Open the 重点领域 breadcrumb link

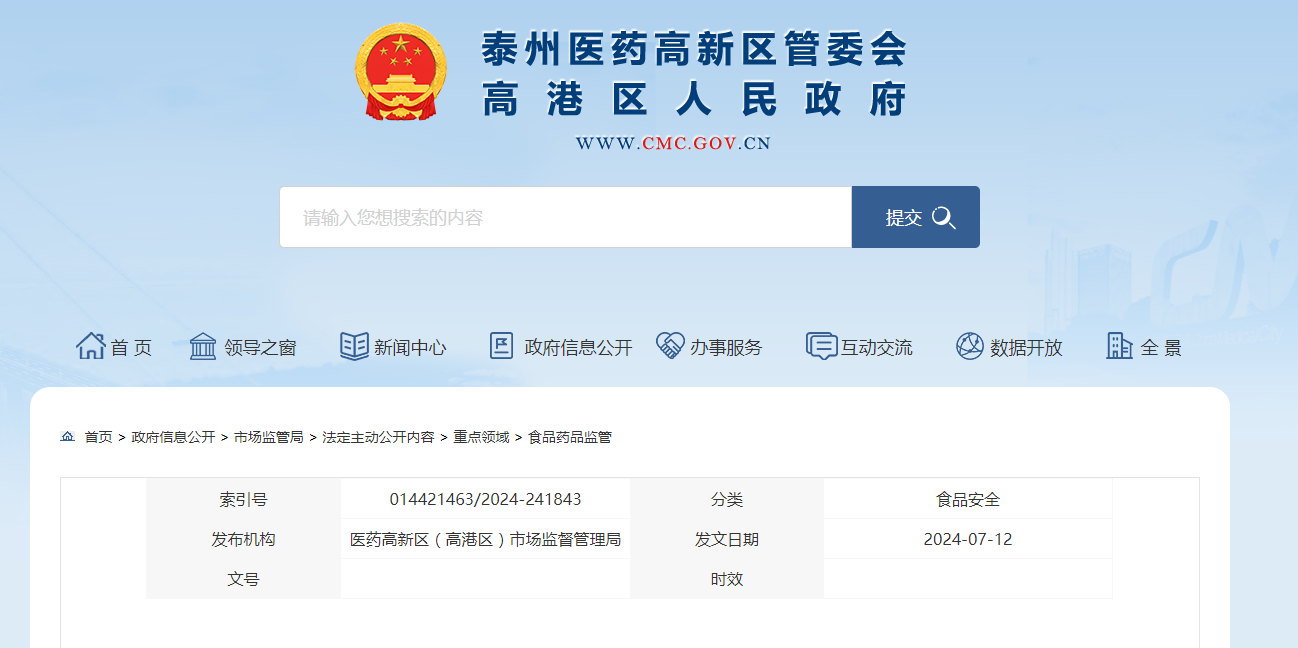point(483,435)
